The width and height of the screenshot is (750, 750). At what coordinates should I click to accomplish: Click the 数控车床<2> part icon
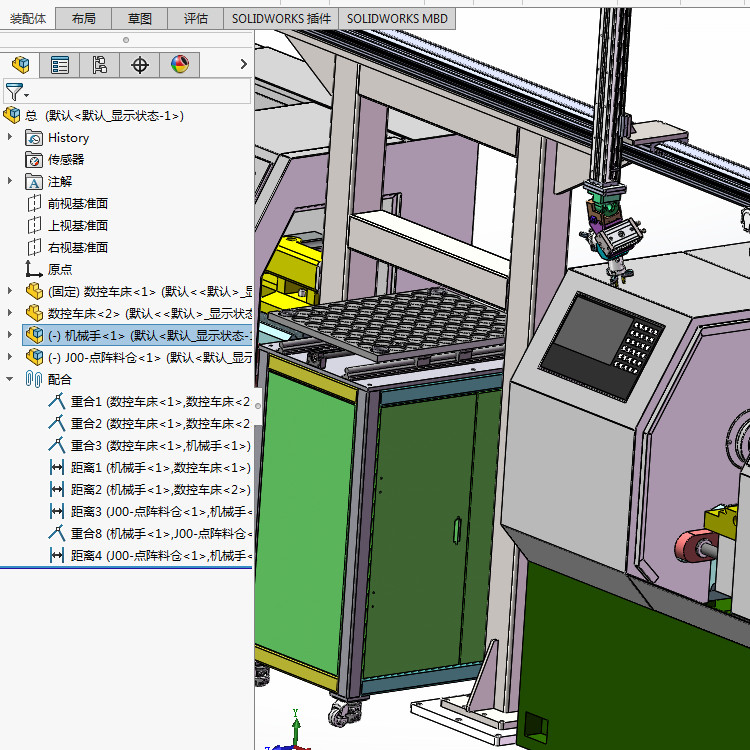pos(34,313)
